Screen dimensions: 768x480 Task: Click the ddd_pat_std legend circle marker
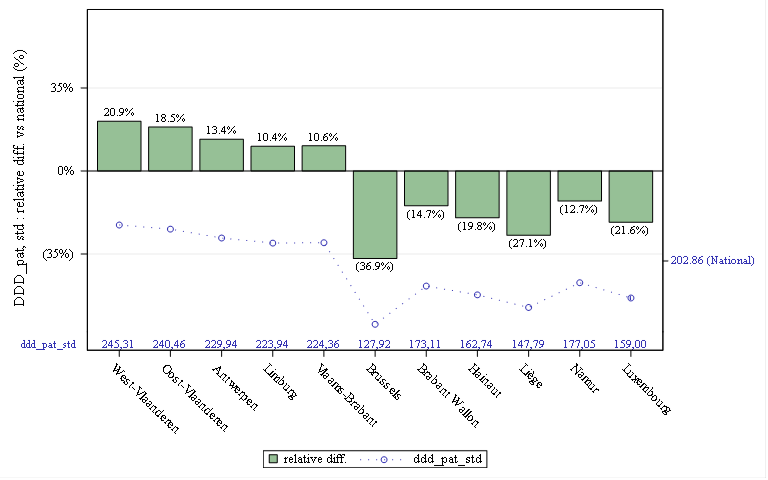tap(384, 459)
